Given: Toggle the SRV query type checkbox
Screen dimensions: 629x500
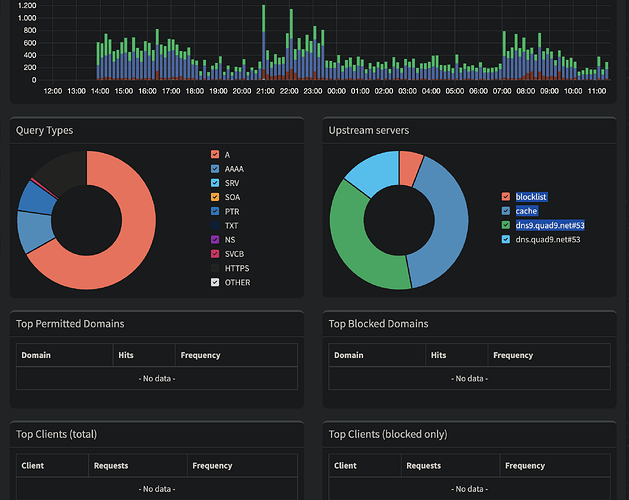Looking at the screenshot, I should 215,183.
